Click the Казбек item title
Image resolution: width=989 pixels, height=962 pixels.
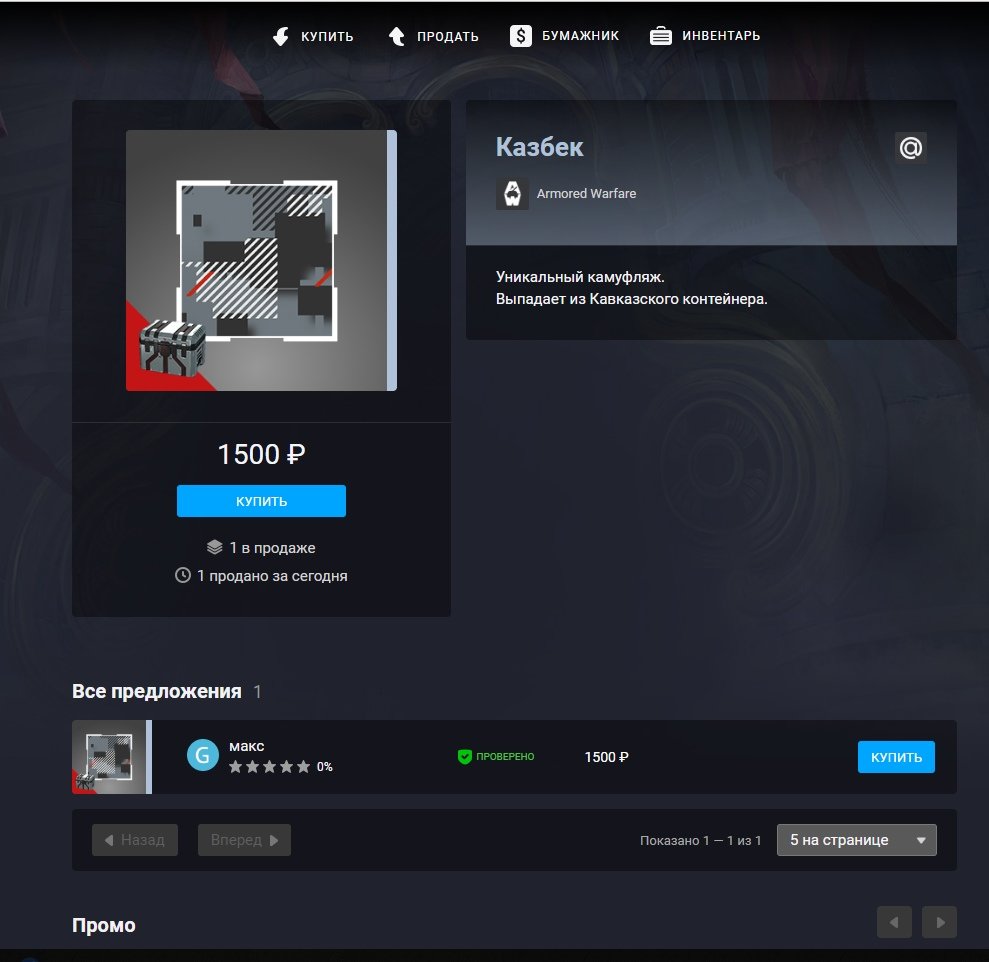coord(539,147)
